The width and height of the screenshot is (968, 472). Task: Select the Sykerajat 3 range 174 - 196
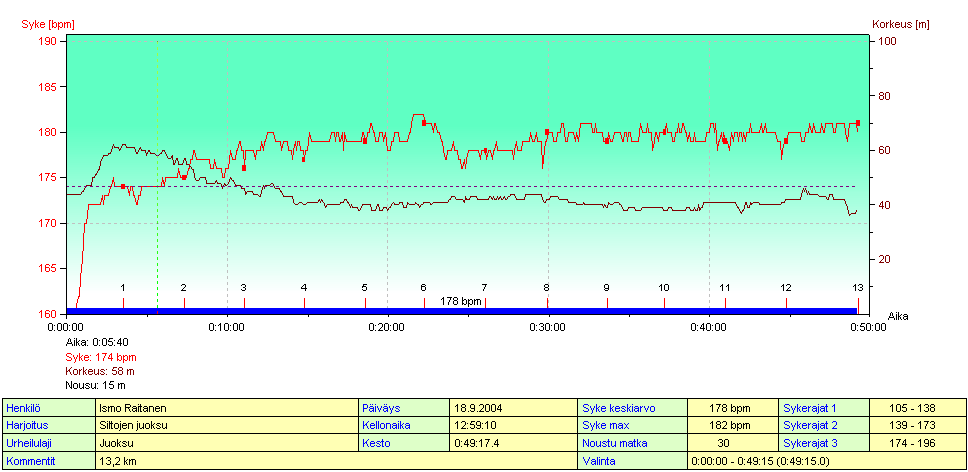point(917,443)
